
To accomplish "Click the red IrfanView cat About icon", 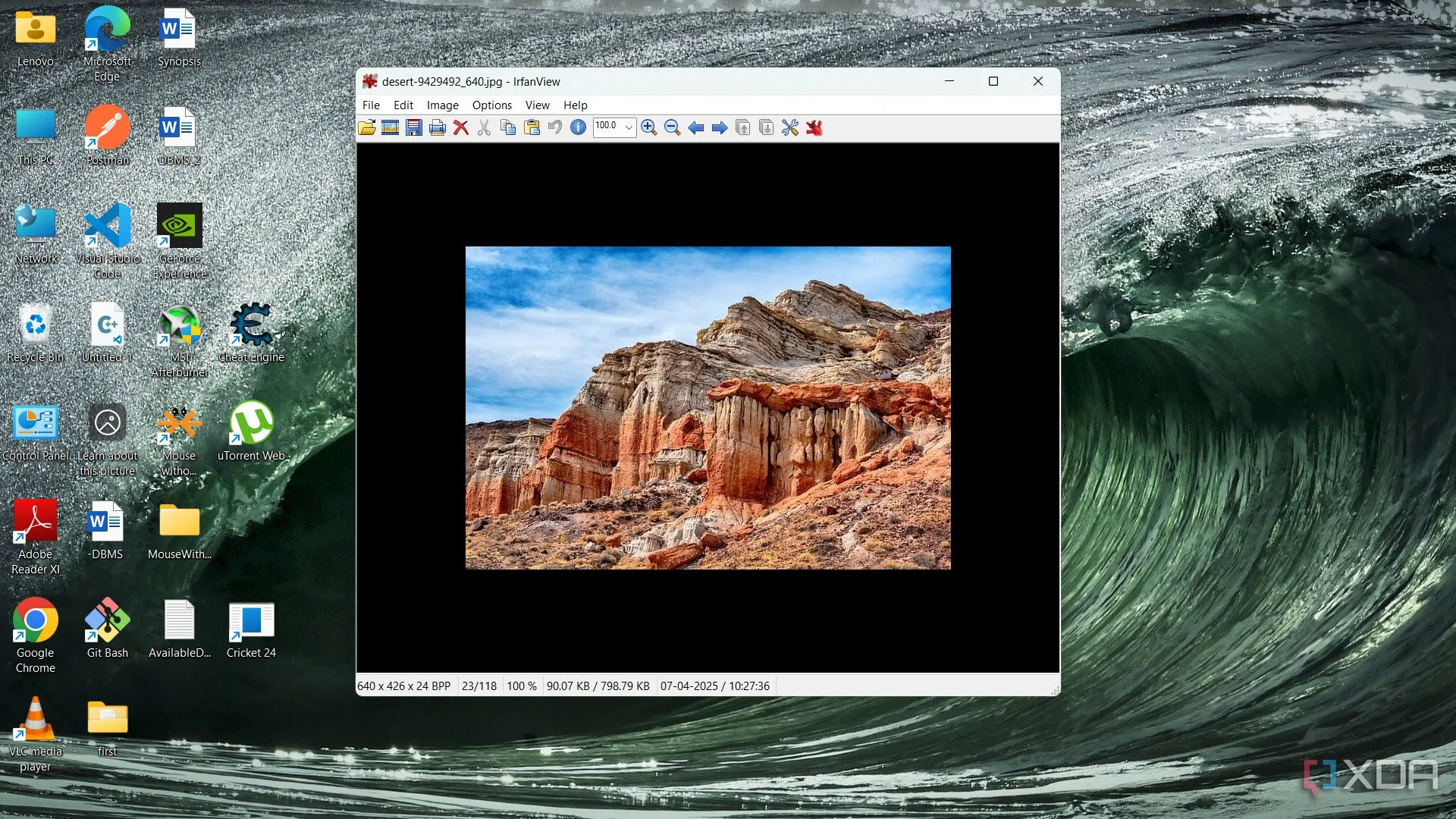I will pos(814,127).
